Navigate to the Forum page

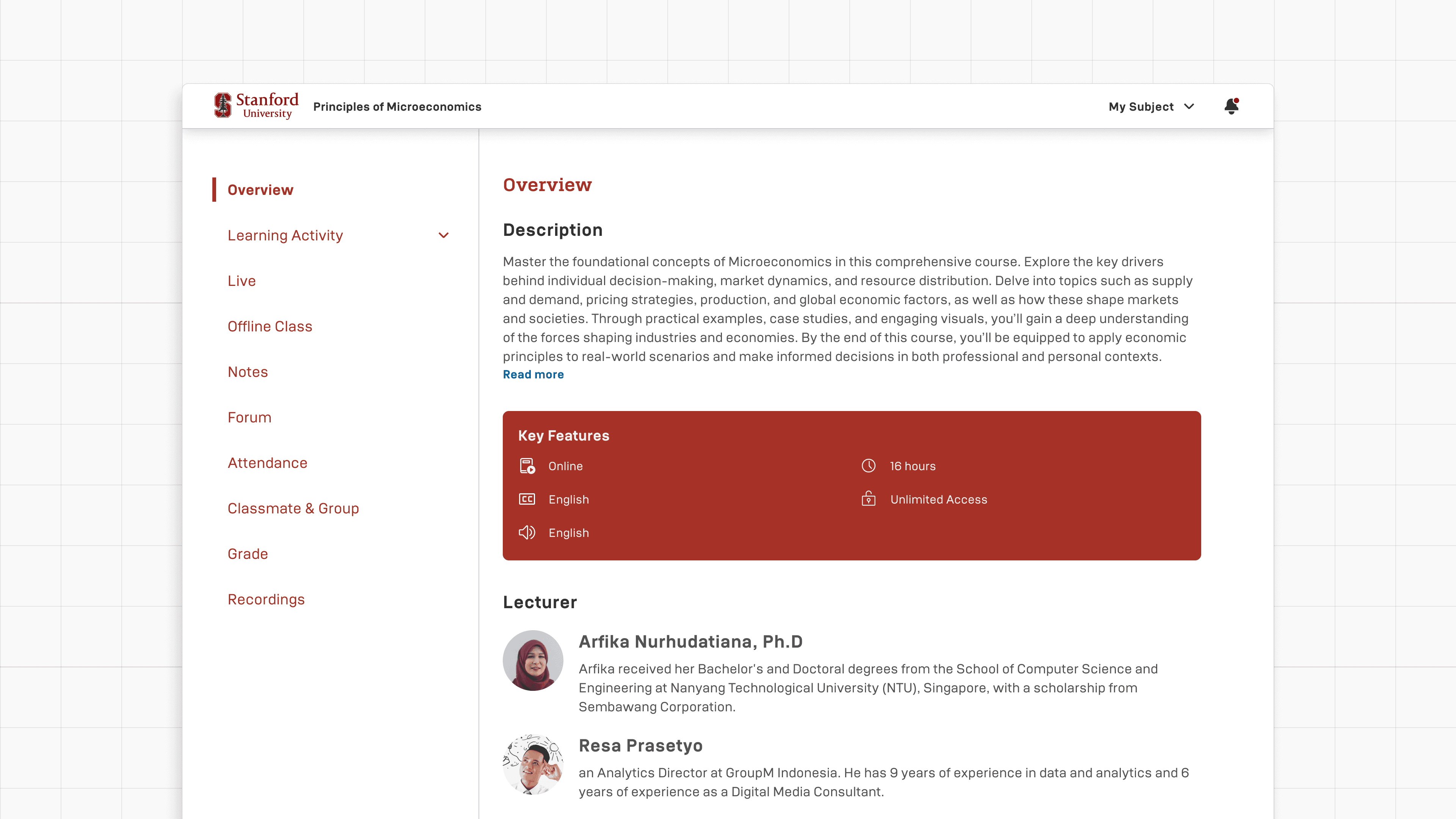point(249,417)
